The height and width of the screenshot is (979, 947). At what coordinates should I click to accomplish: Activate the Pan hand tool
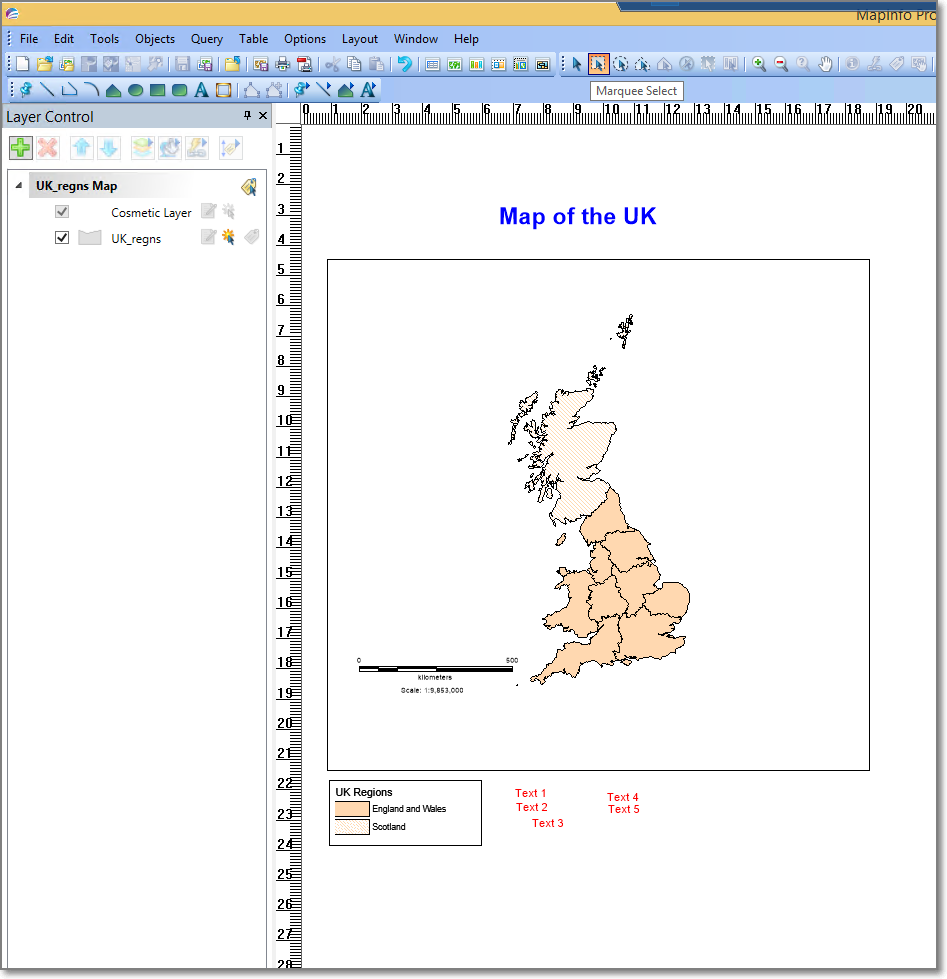click(825, 64)
